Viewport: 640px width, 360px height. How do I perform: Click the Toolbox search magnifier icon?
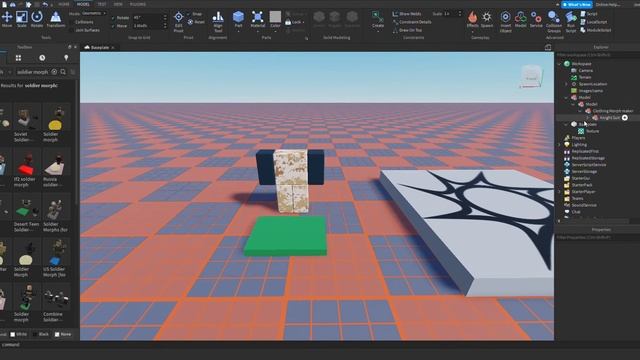[63, 72]
